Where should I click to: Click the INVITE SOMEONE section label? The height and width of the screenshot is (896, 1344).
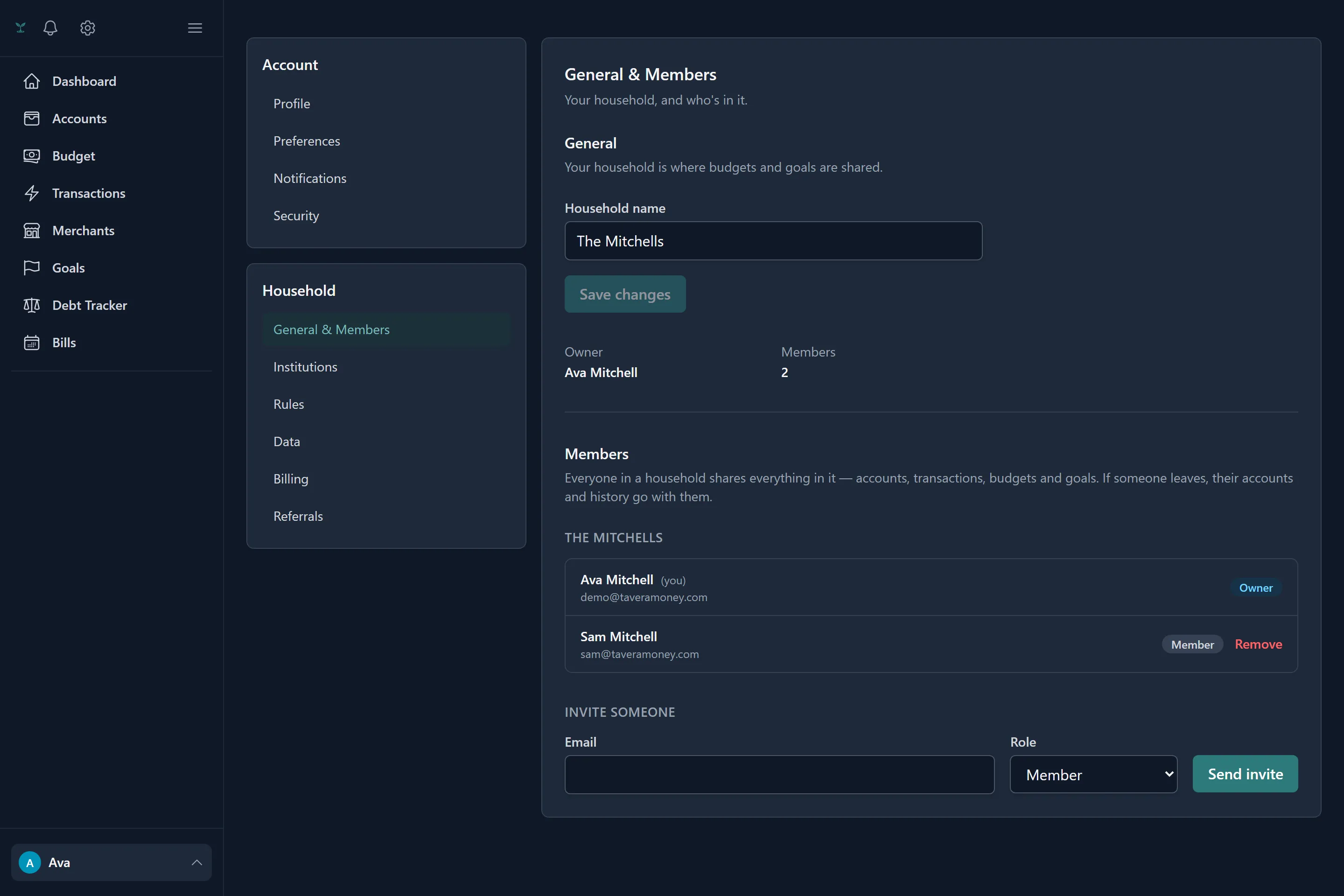point(619,712)
